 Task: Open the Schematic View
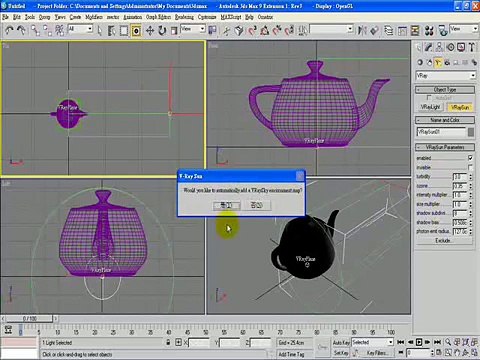click(415, 31)
